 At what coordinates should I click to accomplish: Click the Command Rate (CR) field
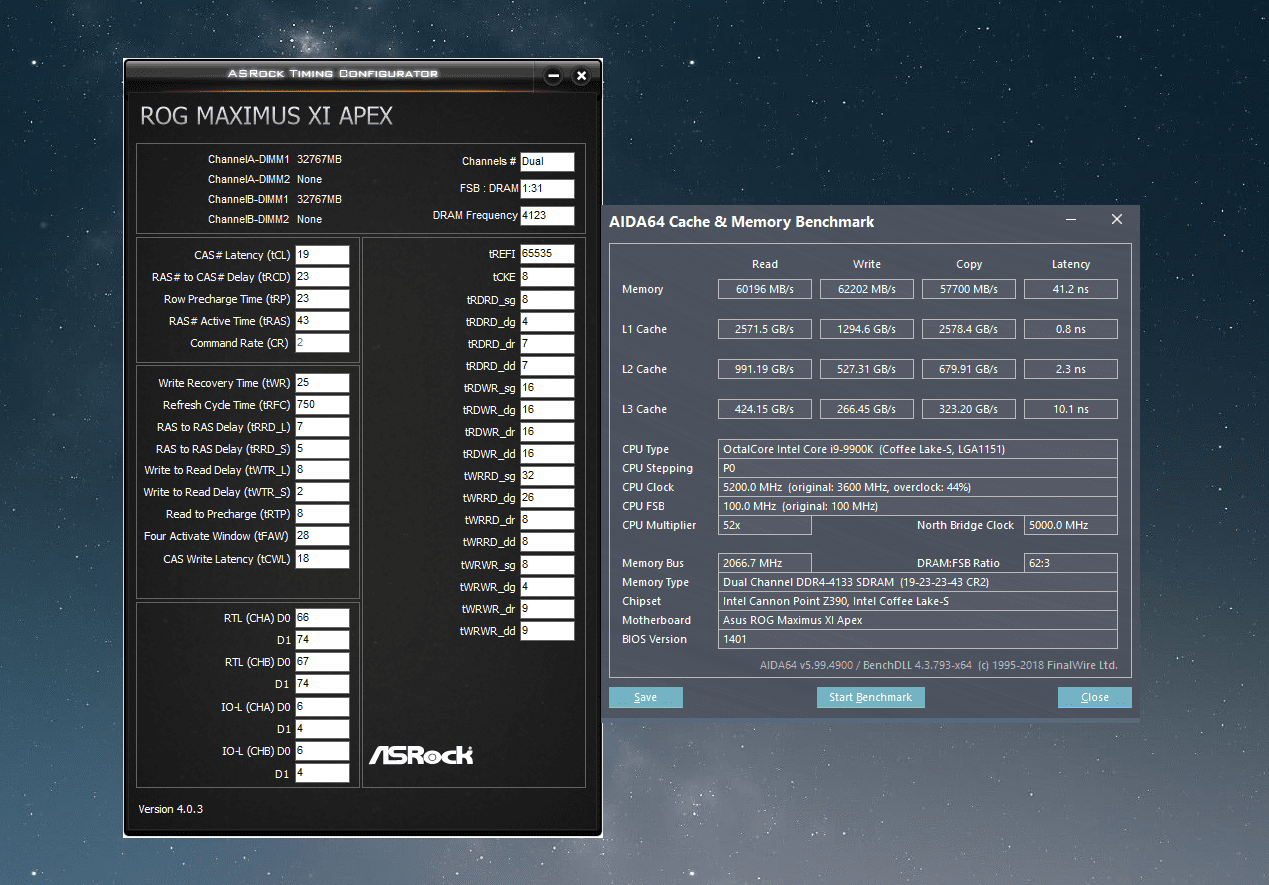click(x=322, y=343)
